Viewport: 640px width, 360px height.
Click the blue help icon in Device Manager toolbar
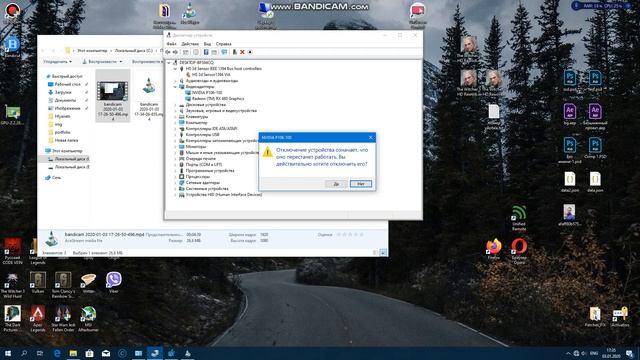(x=206, y=52)
